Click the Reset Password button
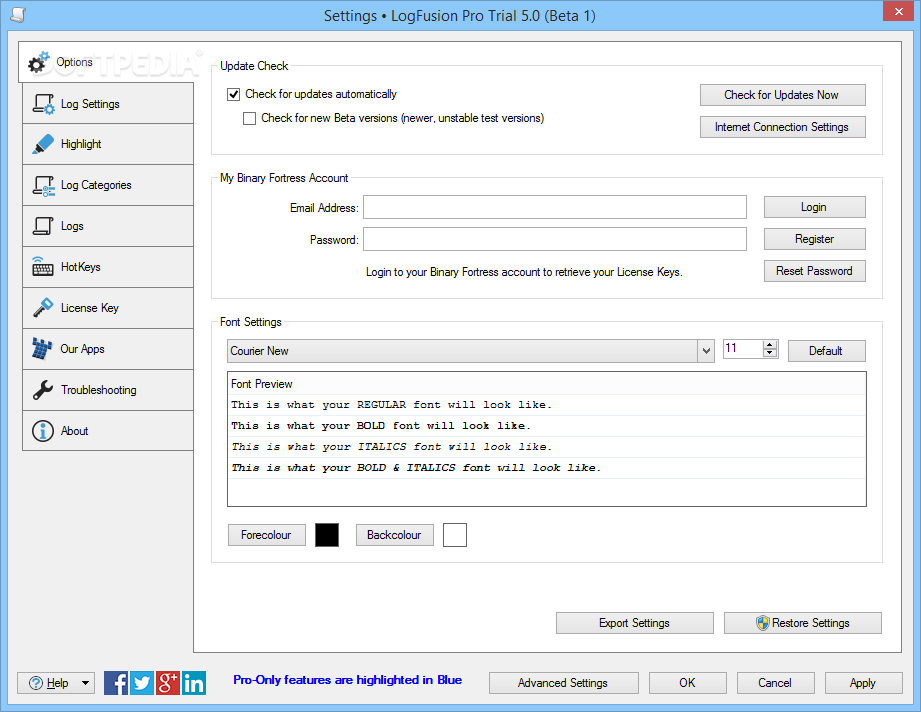The image size is (921, 712). [814, 271]
